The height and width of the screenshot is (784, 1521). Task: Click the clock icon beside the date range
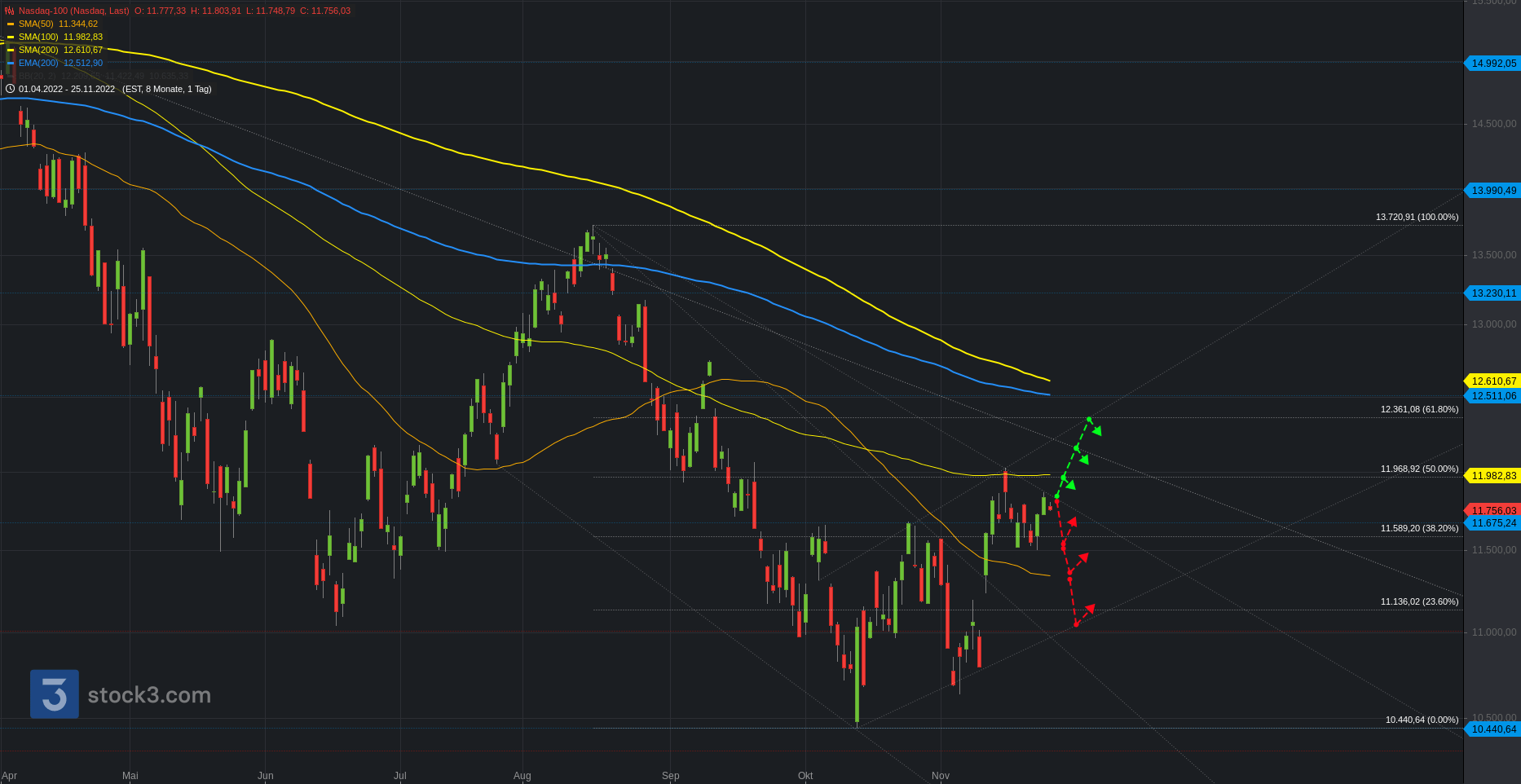[x=10, y=89]
